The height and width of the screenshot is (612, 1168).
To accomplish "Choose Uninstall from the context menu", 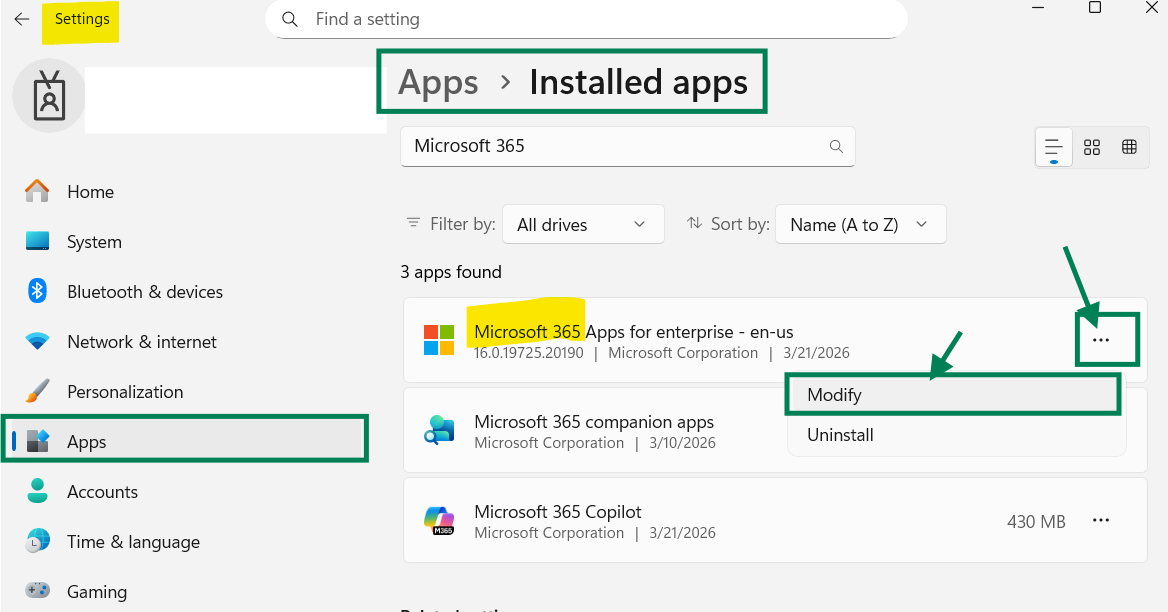I will 956,435.
